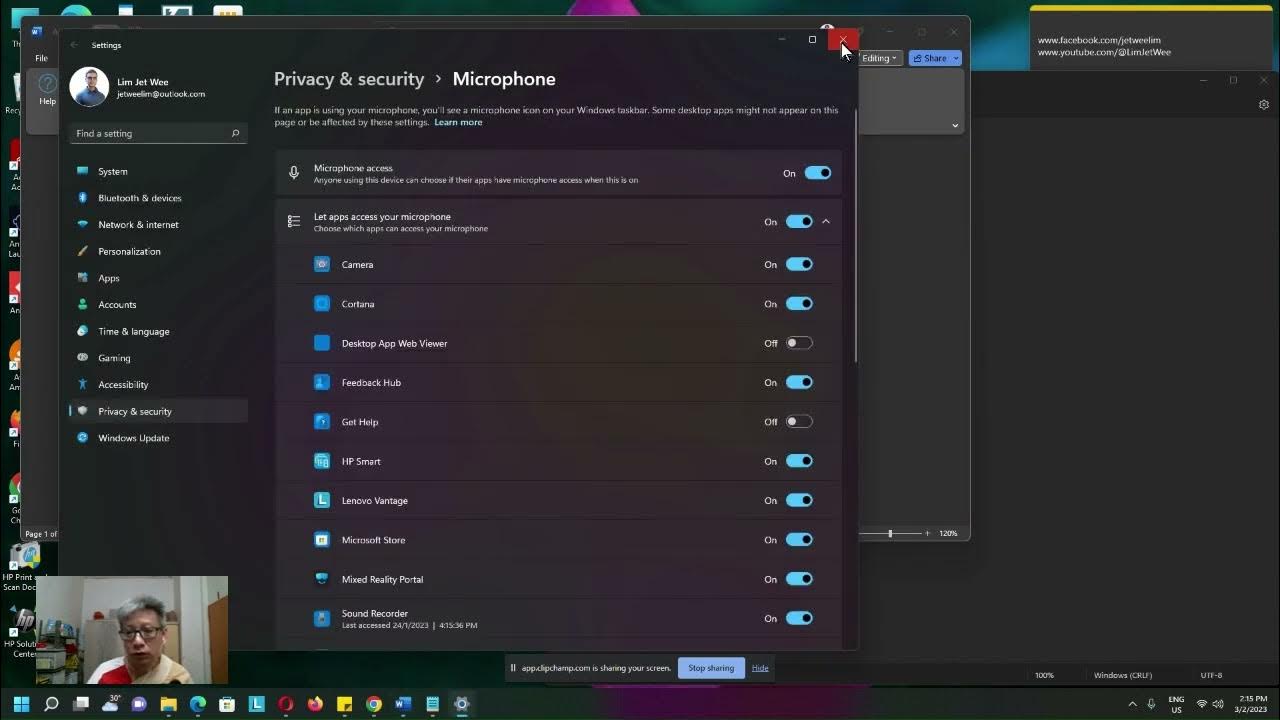This screenshot has width=1280, height=720.
Task: Open Accessibility settings category
Action: [x=158, y=385]
